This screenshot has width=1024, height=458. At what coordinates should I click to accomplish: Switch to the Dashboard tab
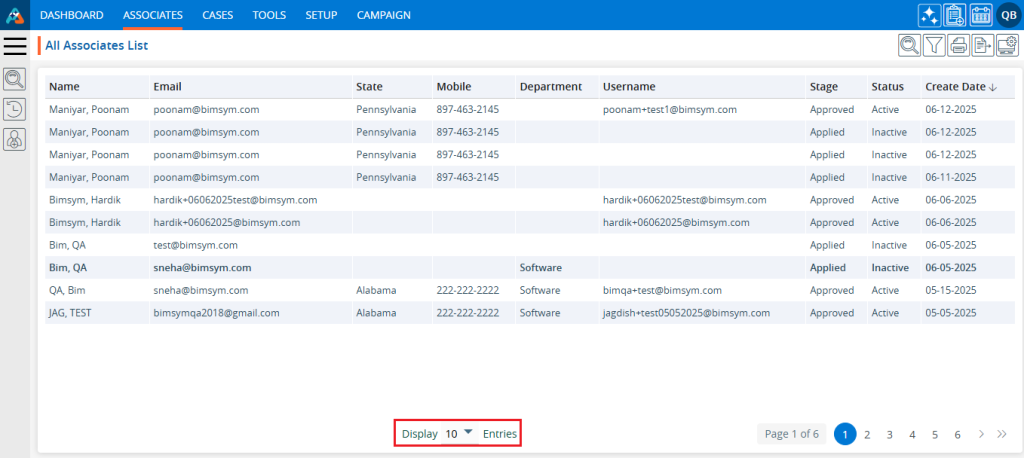coord(71,15)
